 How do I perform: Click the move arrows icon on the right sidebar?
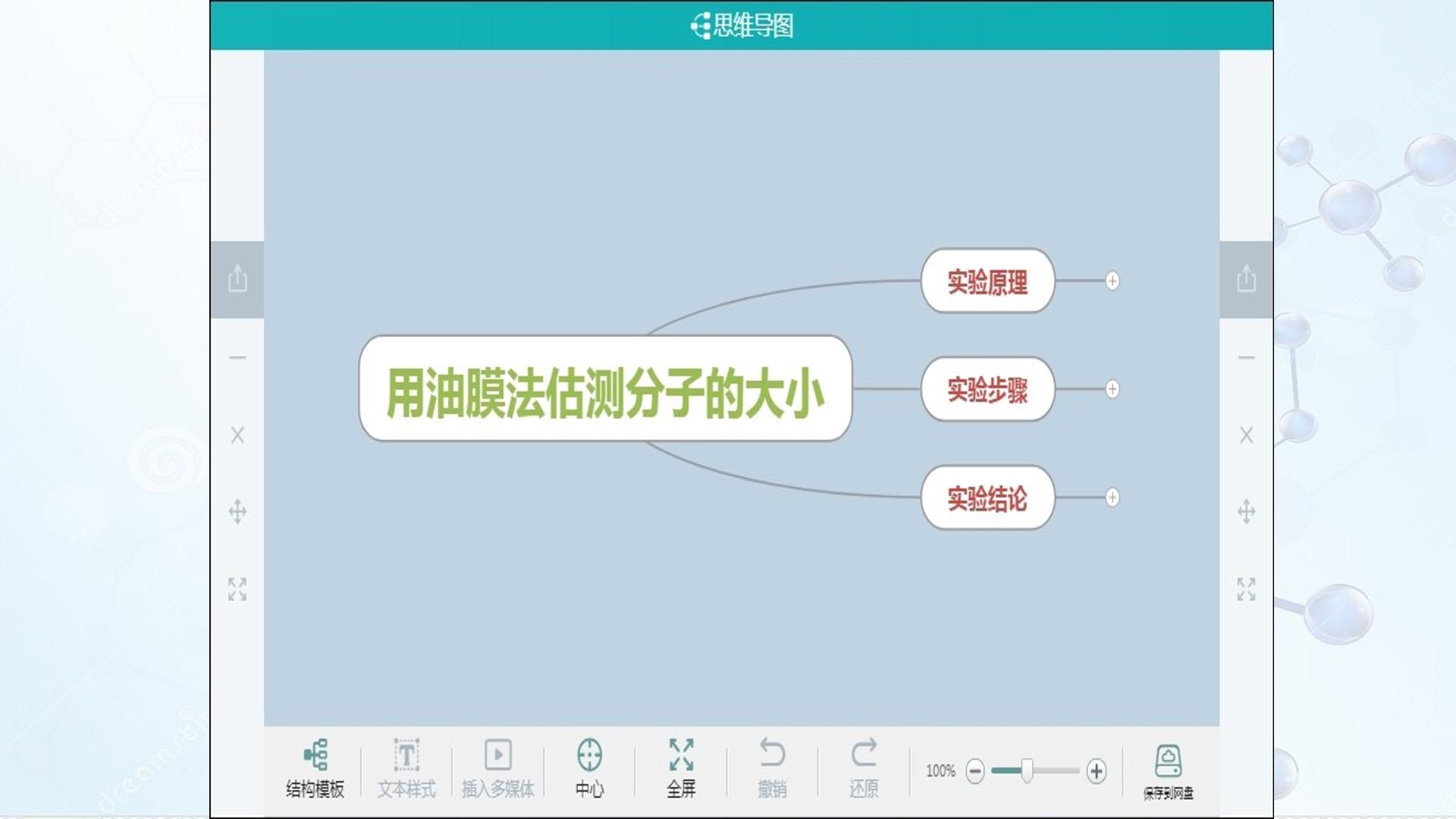tap(1246, 511)
